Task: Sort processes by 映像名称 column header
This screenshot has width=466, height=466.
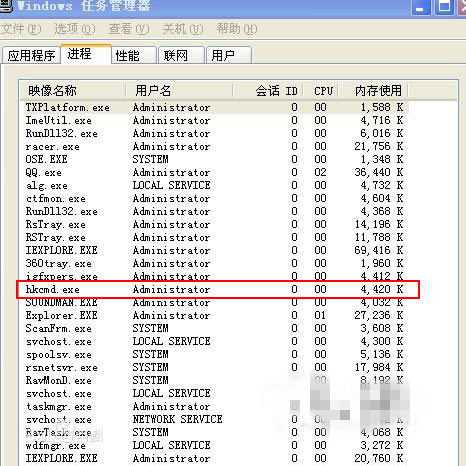Action: click(73, 91)
